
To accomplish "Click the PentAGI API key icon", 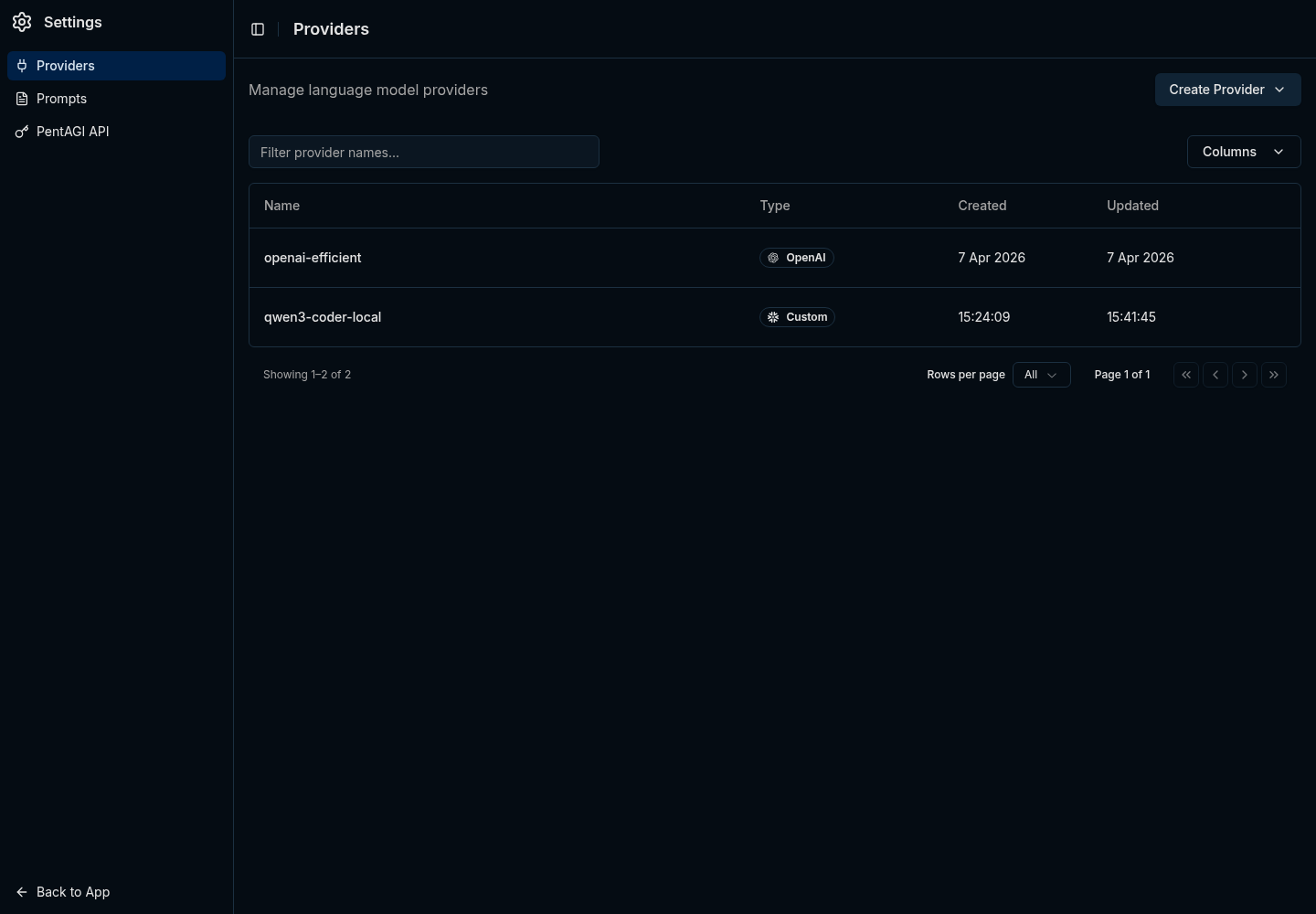I will pyautogui.click(x=22, y=132).
